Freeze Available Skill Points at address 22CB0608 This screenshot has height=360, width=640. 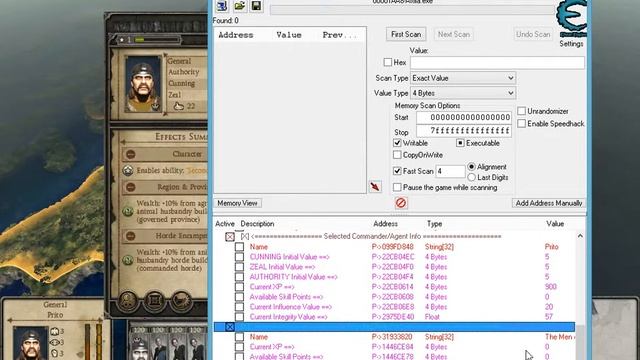click(x=239, y=297)
